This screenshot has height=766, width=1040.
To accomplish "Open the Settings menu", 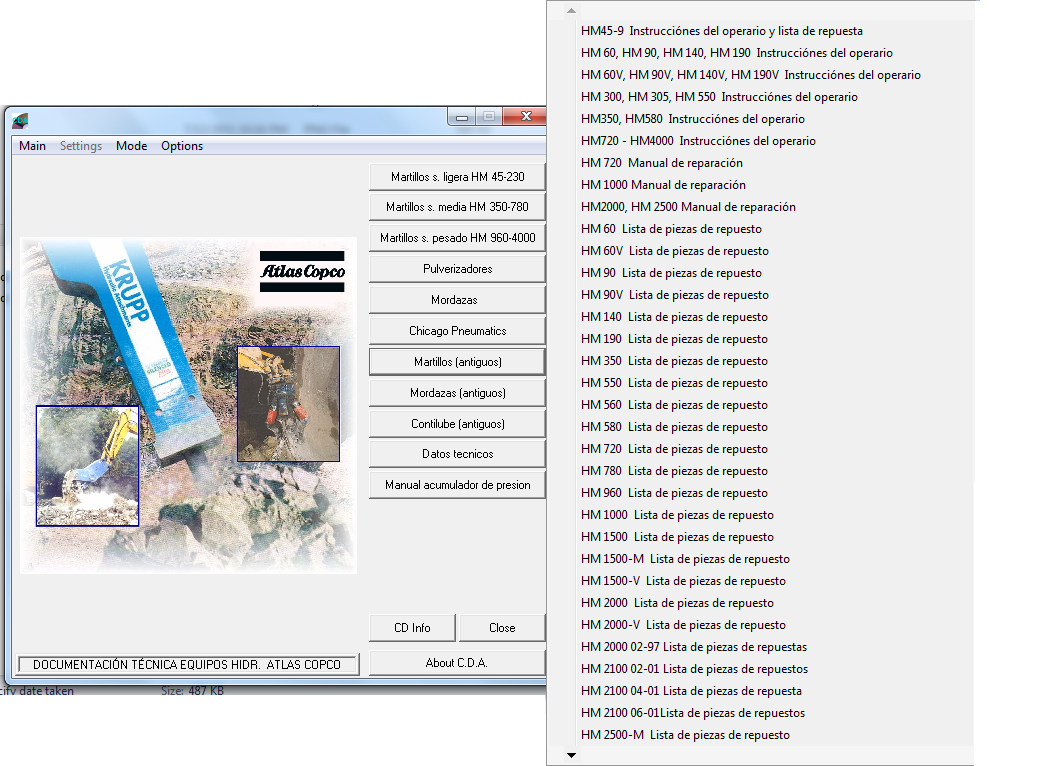I will pos(81,146).
